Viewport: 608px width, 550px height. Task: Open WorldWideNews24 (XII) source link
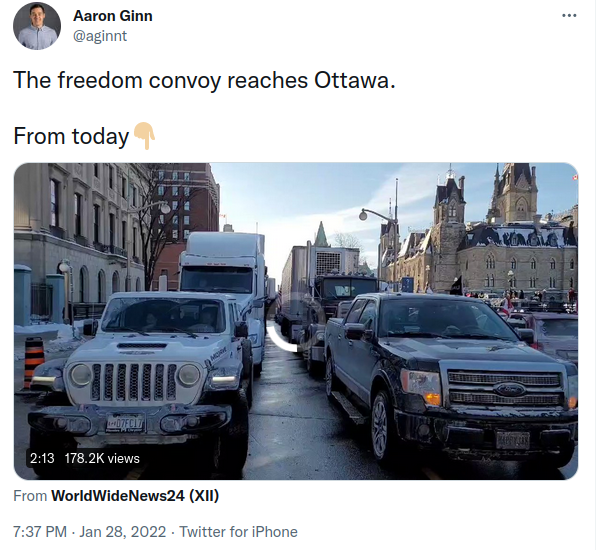[x=135, y=496]
